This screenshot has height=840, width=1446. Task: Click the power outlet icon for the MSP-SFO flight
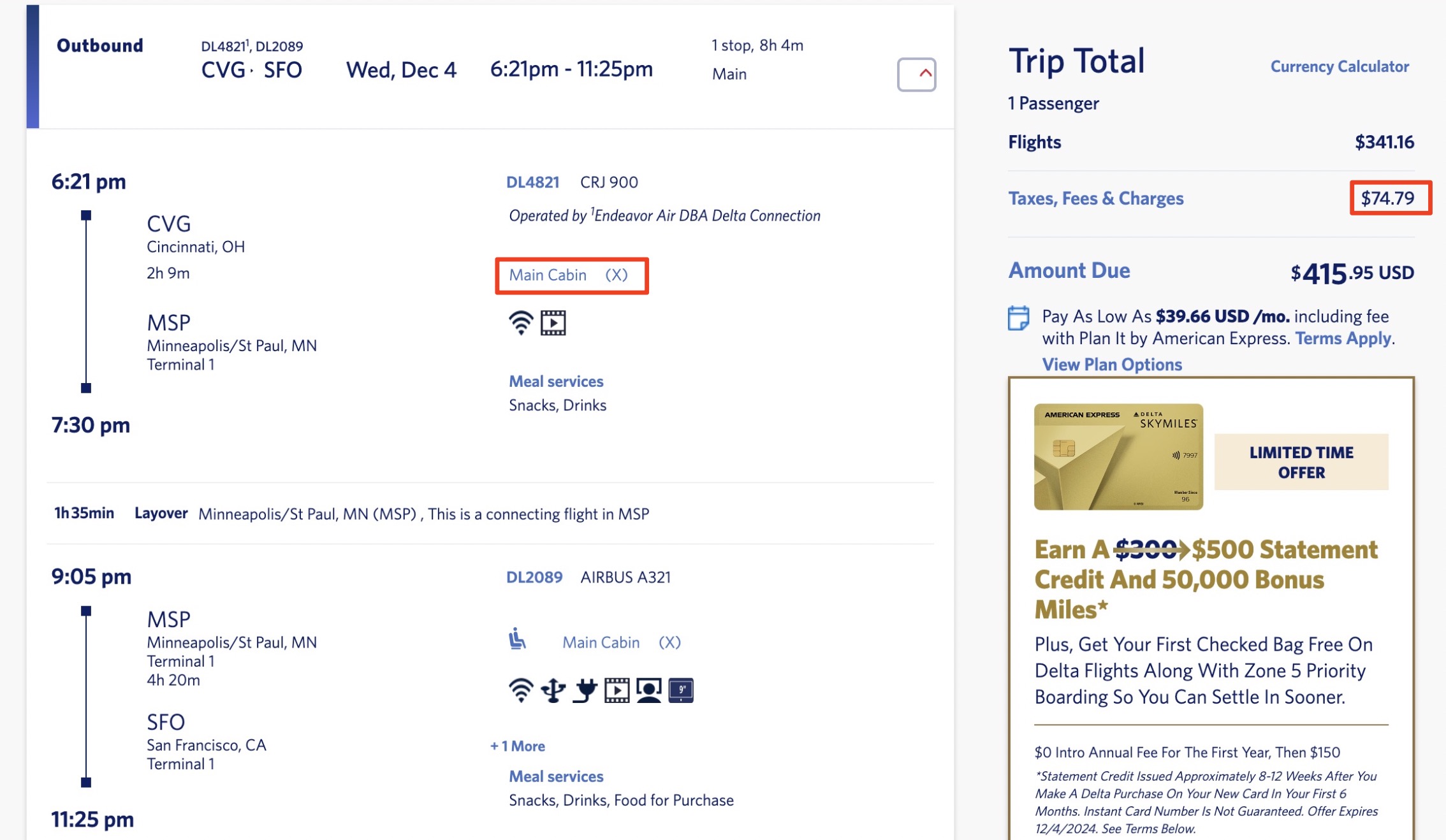click(585, 689)
